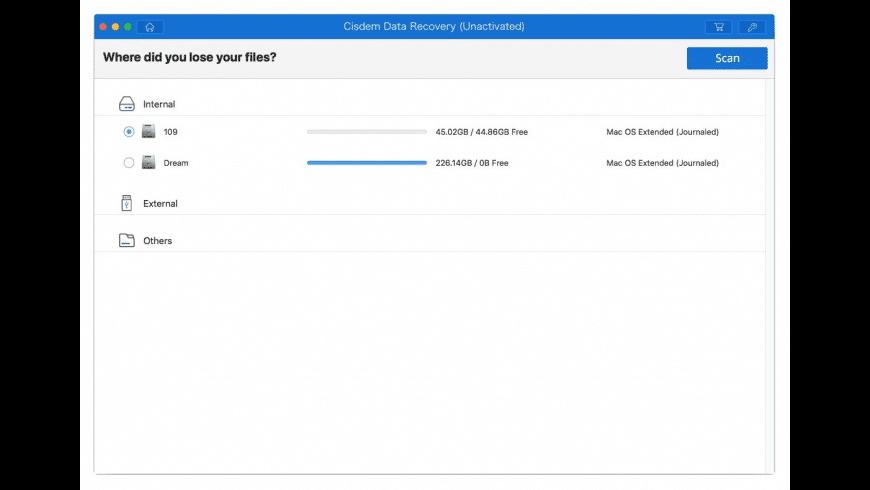Collapse the Internal section label
Image resolution: width=870 pixels, height=490 pixels.
[159, 104]
